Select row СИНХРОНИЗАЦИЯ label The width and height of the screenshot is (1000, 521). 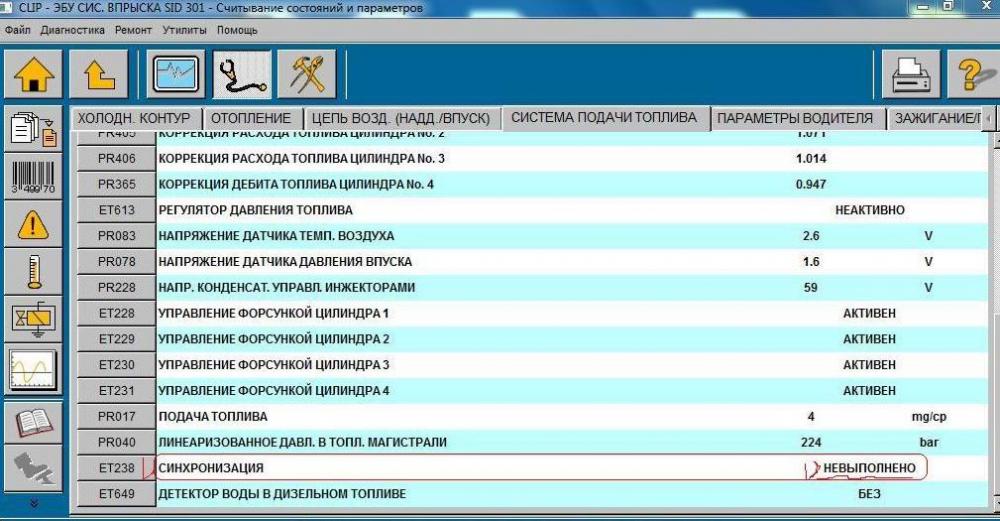211,468
